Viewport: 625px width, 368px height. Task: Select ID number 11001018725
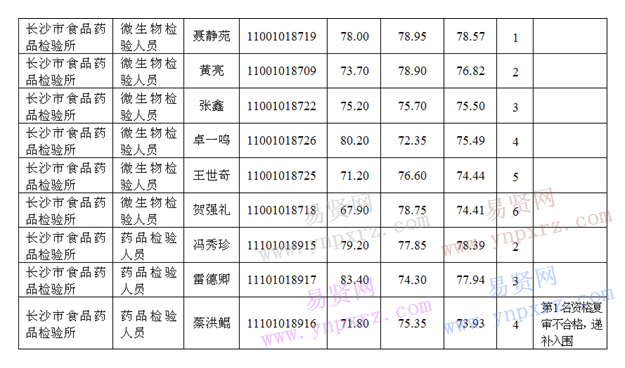[x=282, y=176]
